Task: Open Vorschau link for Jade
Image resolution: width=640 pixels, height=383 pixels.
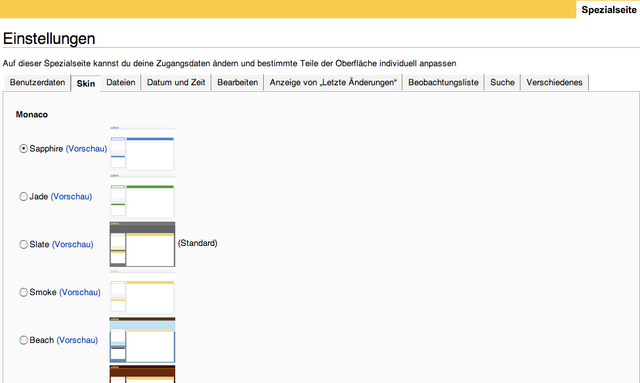Action: pyautogui.click(x=71, y=196)
